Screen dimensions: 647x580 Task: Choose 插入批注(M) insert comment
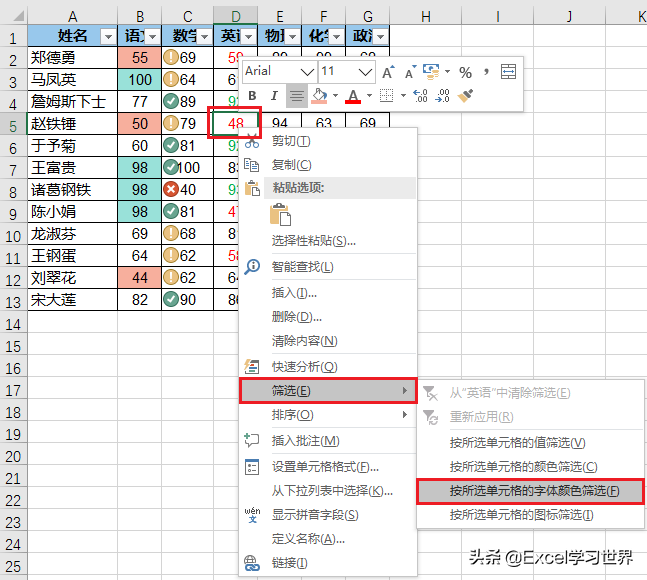(x=328, y=441)
